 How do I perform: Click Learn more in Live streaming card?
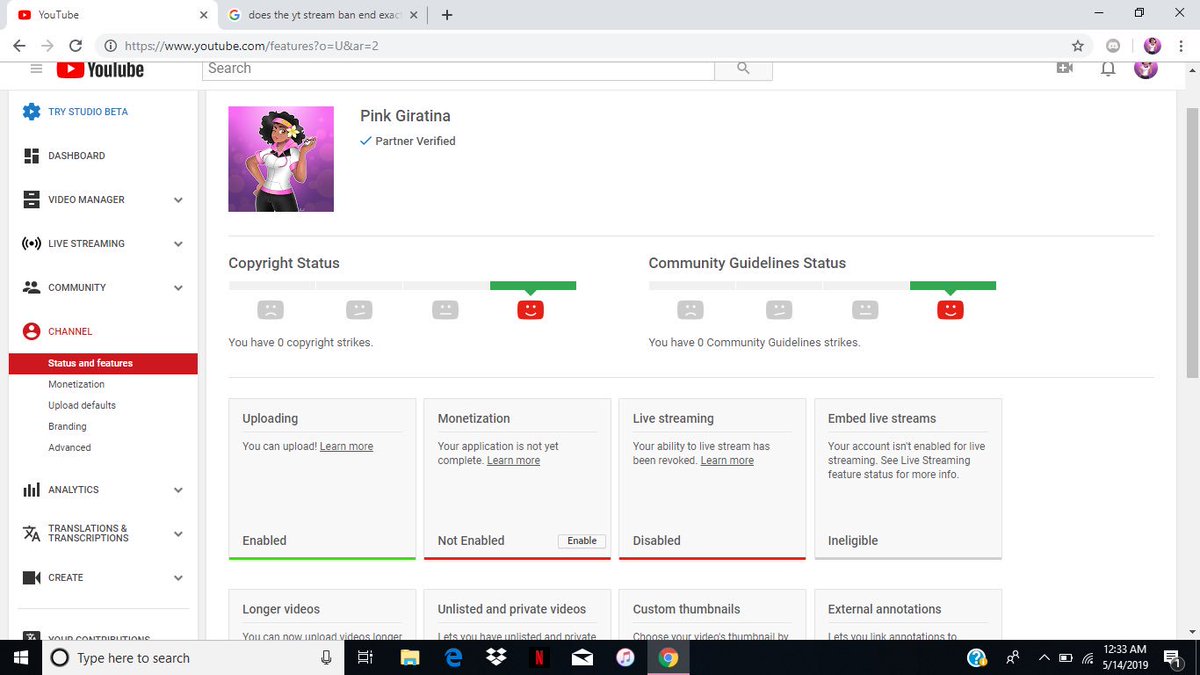(727, 460)
